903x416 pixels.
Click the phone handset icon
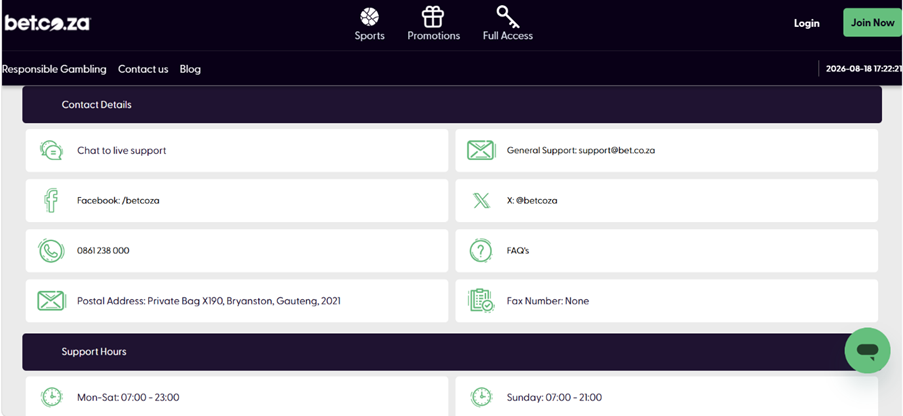pos(51,251)
